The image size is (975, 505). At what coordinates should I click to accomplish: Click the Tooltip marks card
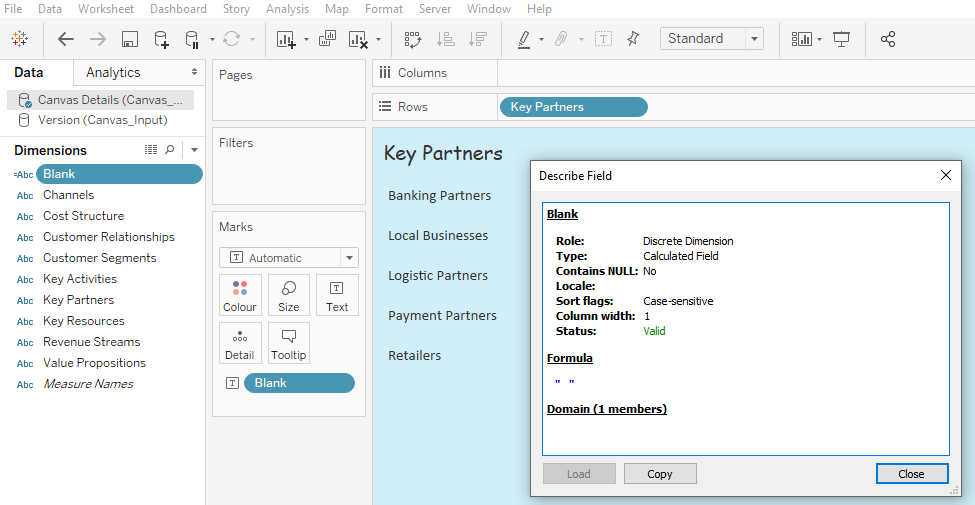point(289,343)
